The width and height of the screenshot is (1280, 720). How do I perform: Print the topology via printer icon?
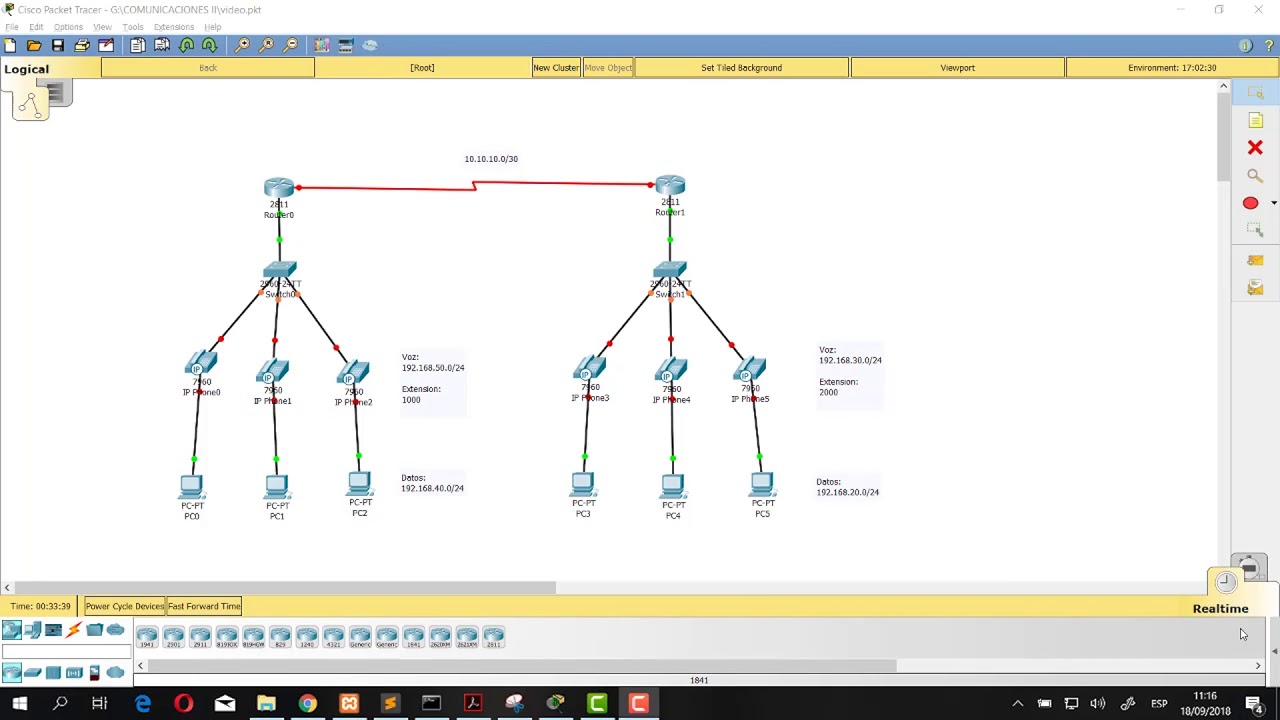click(x=82, y=45)
